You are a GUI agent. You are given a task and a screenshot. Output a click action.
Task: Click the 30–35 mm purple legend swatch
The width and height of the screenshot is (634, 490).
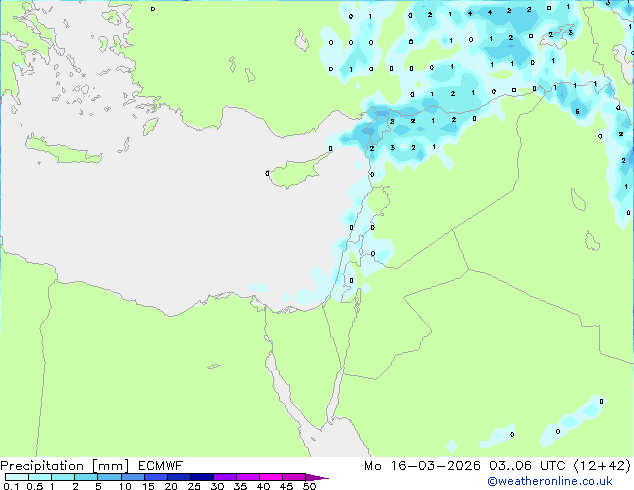[x=224, y=477]
